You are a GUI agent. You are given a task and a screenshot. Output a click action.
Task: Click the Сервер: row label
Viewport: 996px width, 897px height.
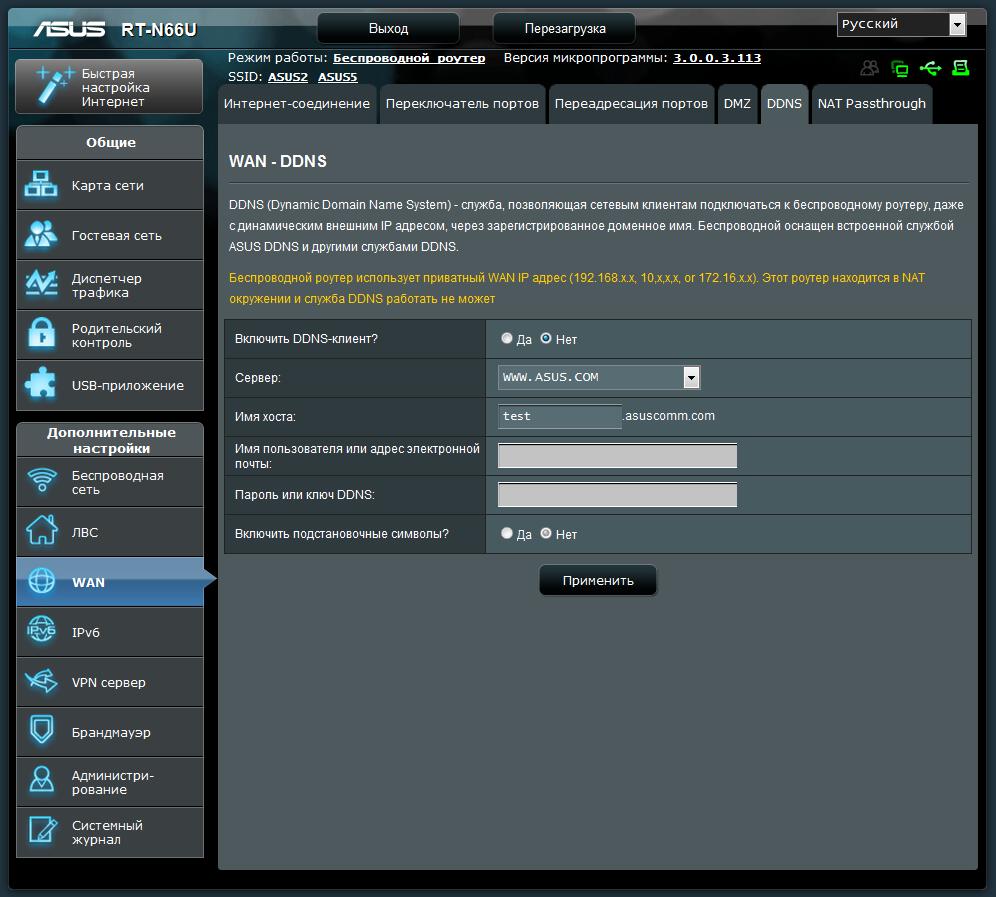(x=258, y=377)
